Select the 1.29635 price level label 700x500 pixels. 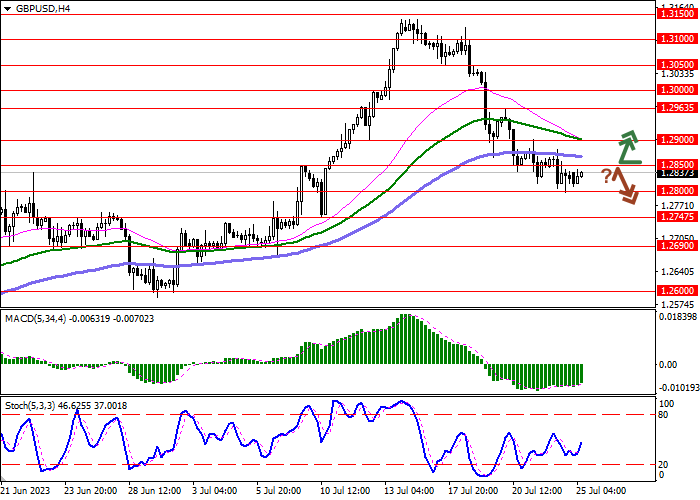[x=677, y=108]
